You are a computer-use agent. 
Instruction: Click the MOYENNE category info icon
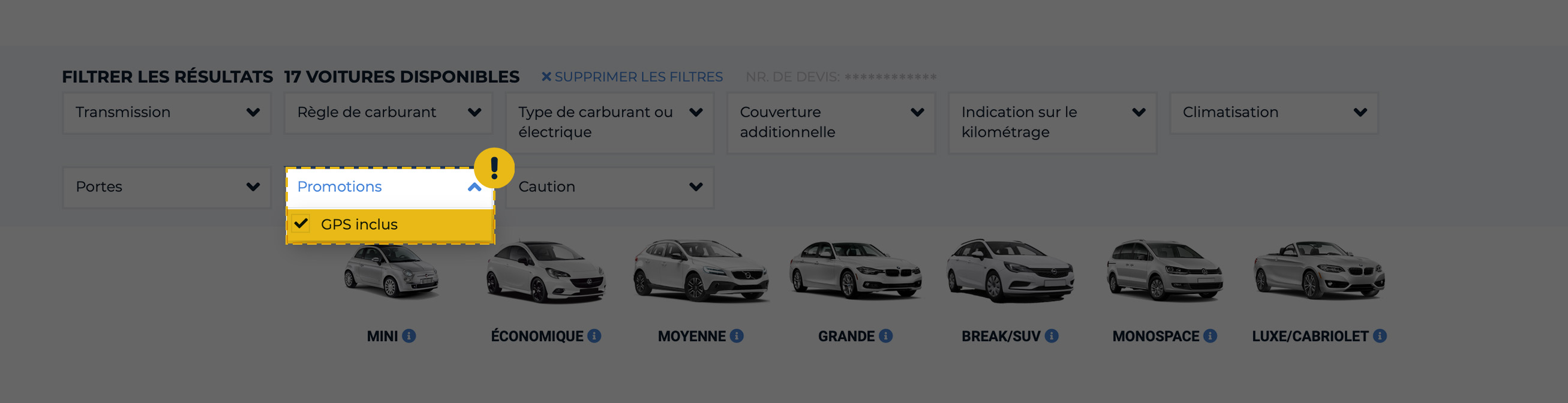click(x=737, y=336)
